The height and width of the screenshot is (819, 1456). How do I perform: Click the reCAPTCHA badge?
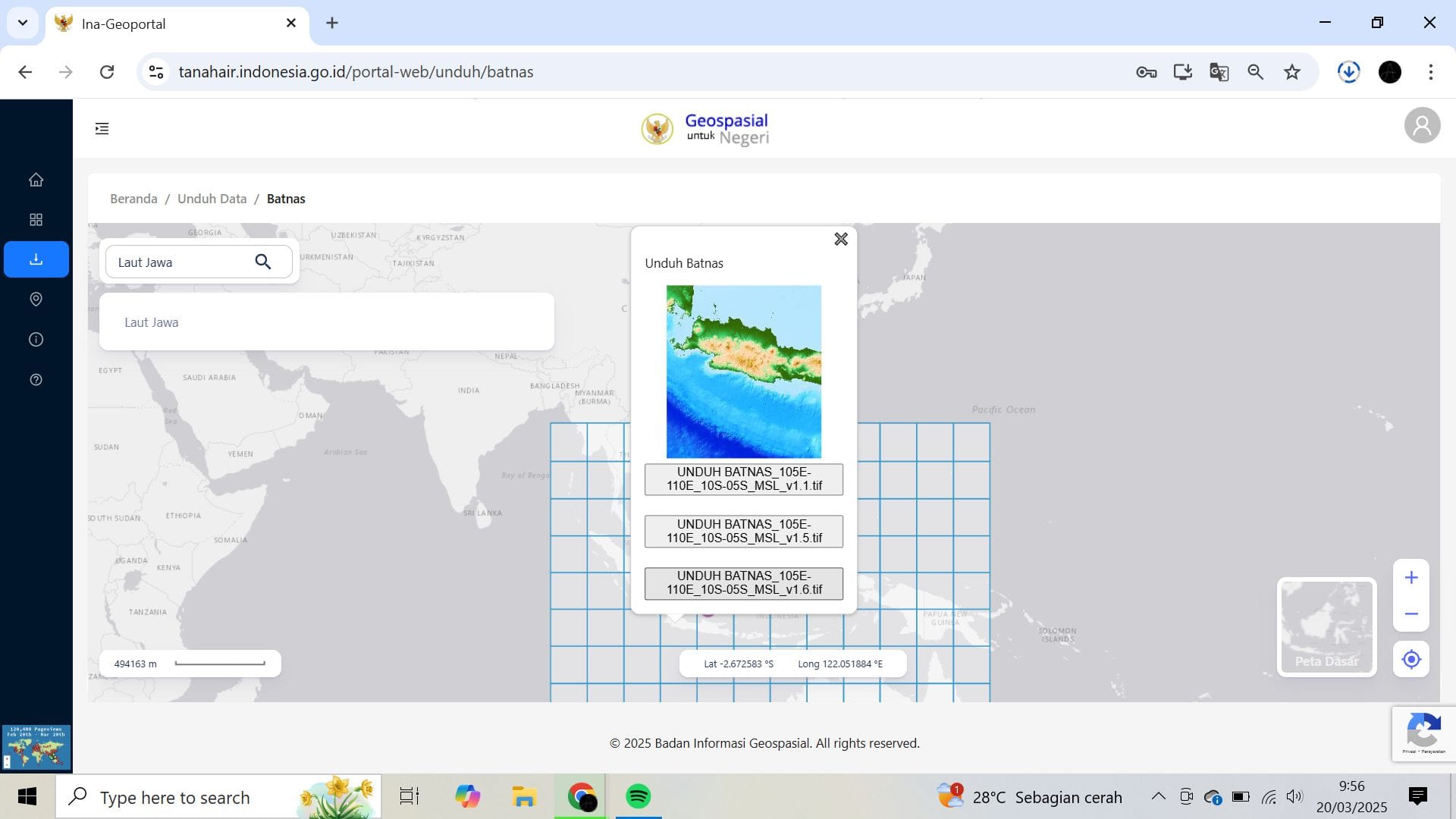(x=1423, y=733)
